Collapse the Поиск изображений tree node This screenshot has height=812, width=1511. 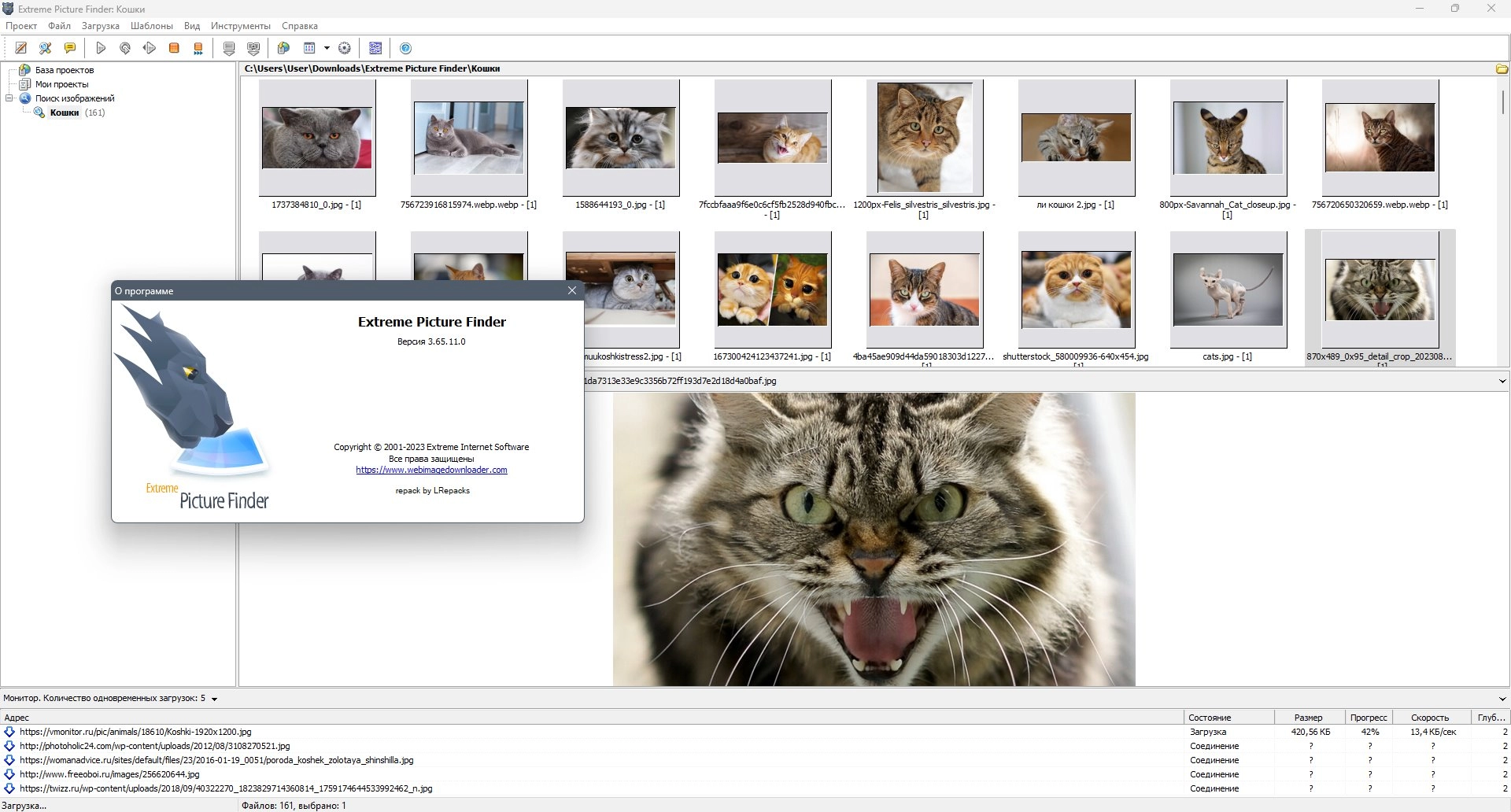[x=9, y=98]
